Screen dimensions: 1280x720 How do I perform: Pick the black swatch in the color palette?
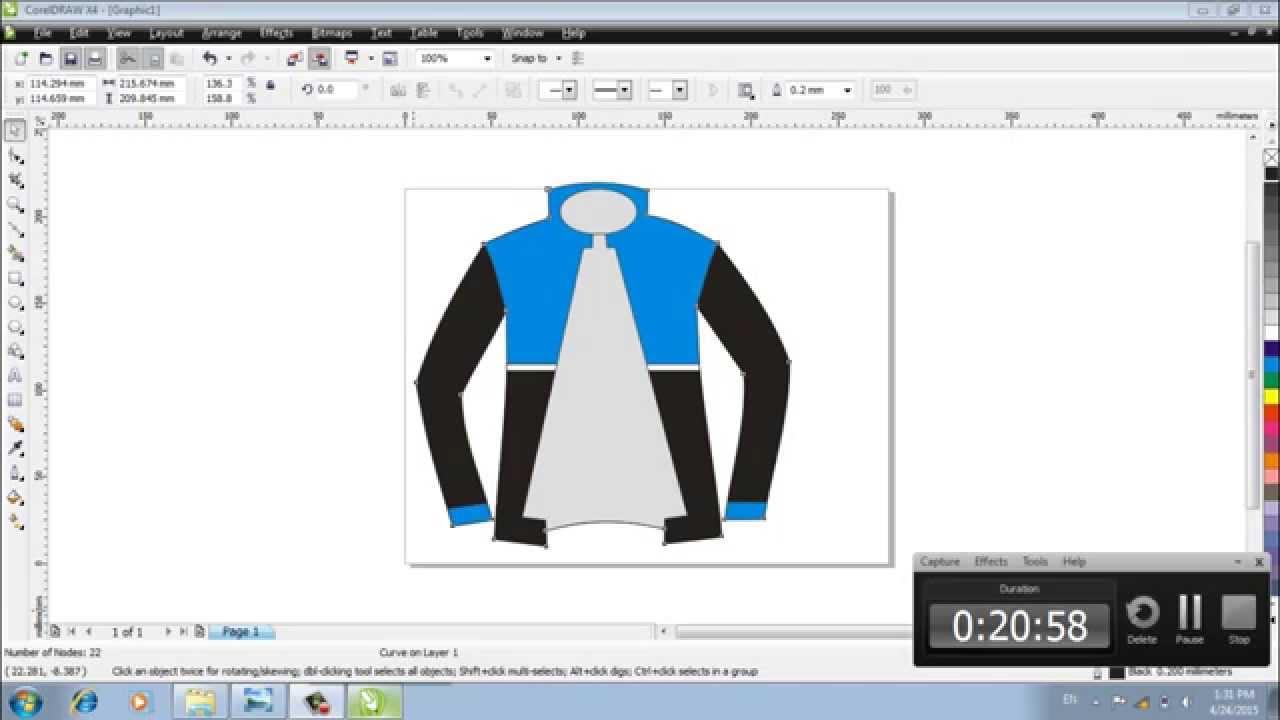[x=1271, y=174]
